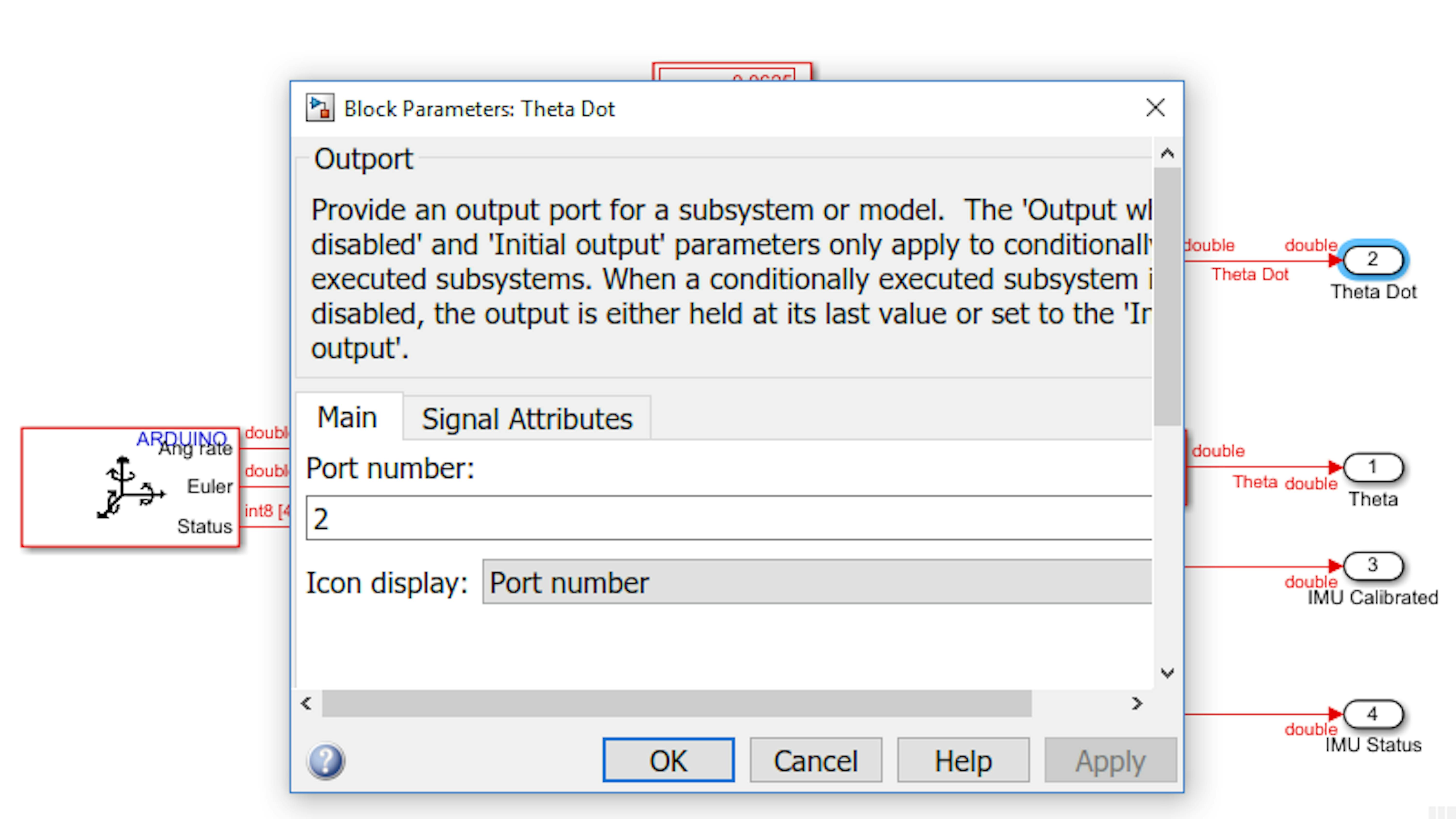Click the vertical scrollbar up arrow
The image size is (1456, 819).
click(1167, 153)
